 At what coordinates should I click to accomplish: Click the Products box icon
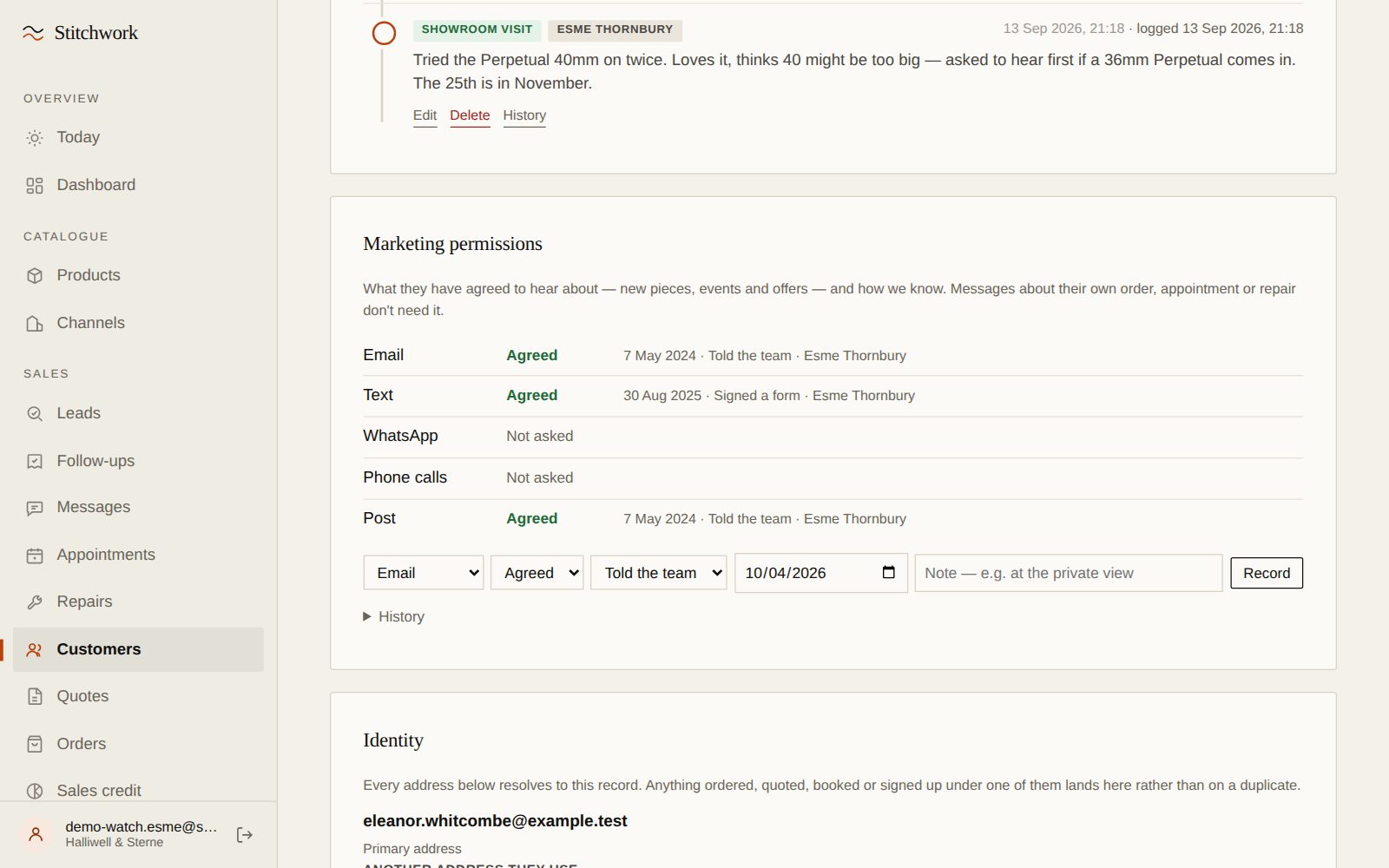pyautogui.click(x=35, y=276)
